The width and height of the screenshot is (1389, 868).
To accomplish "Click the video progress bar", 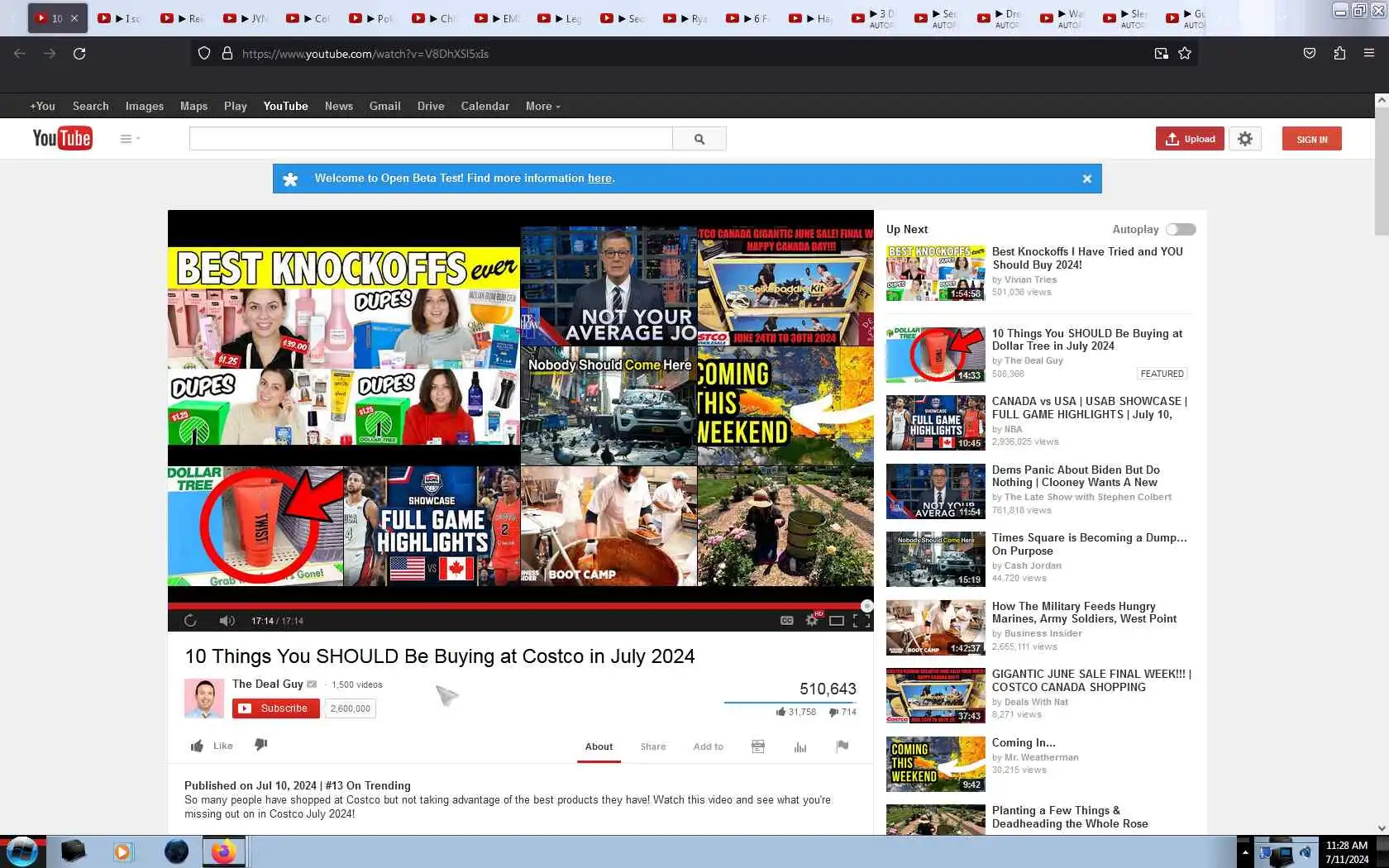I will 520,605.
